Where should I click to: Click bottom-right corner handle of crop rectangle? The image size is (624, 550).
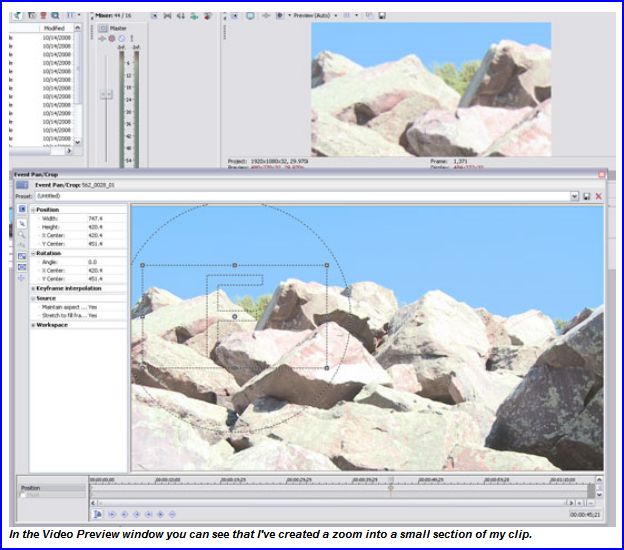click(327, 368)
